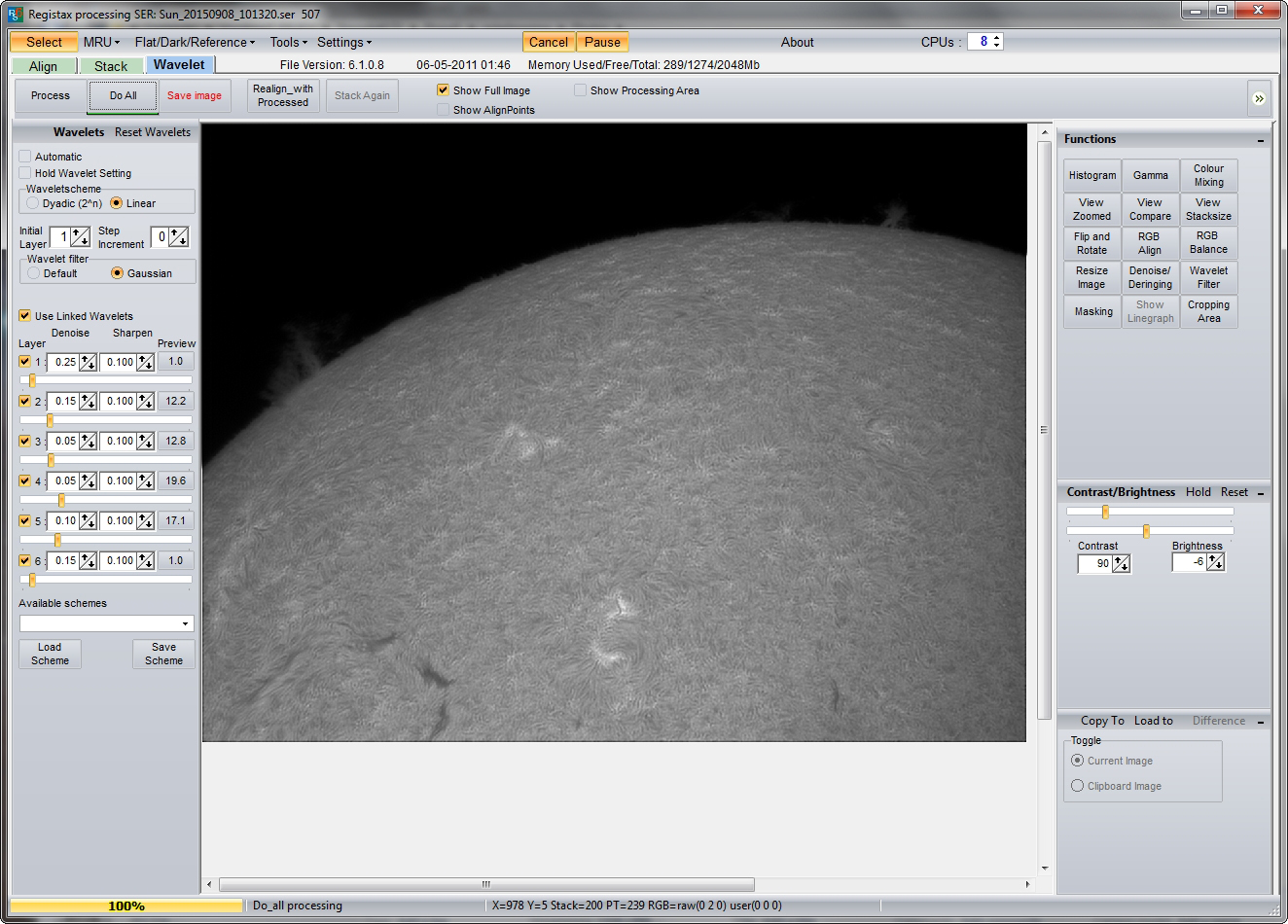Disable wavelet layer 2 checkbox
Viewport: 1288px width, 924px height.
25,401
